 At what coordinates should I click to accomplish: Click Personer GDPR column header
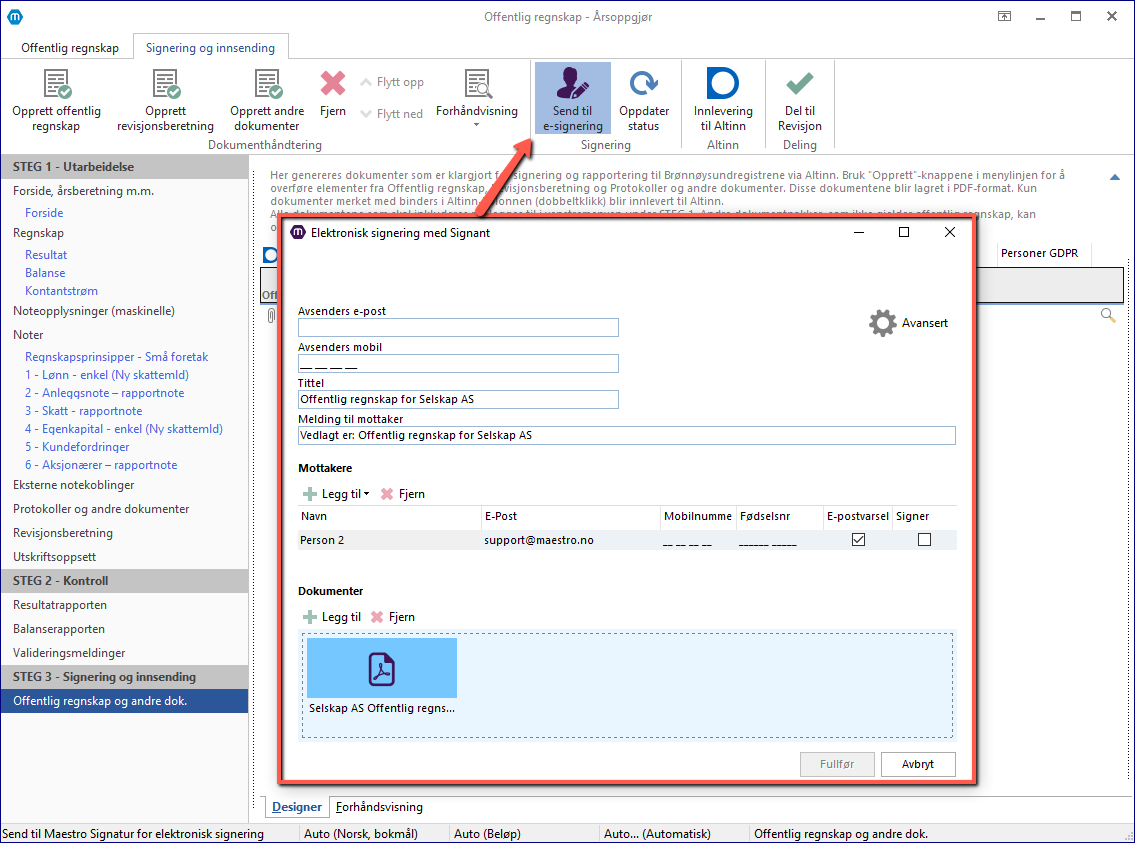click(x=1039, y=253)
